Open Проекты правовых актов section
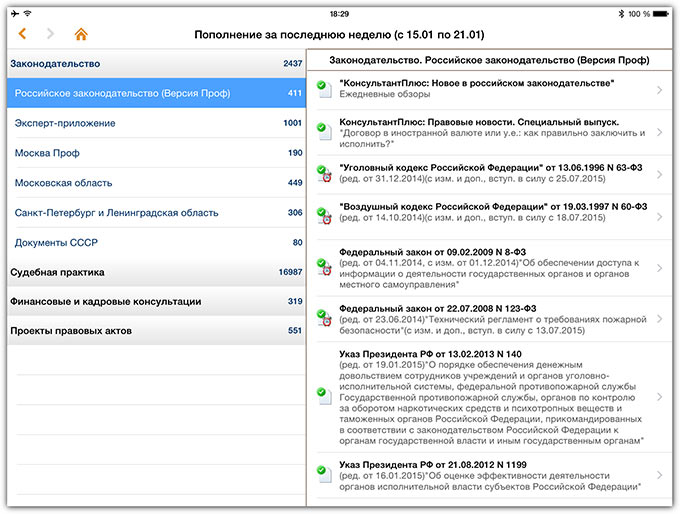Image resolution: width=680 pixels, height=514 pixels. point(157,331)
